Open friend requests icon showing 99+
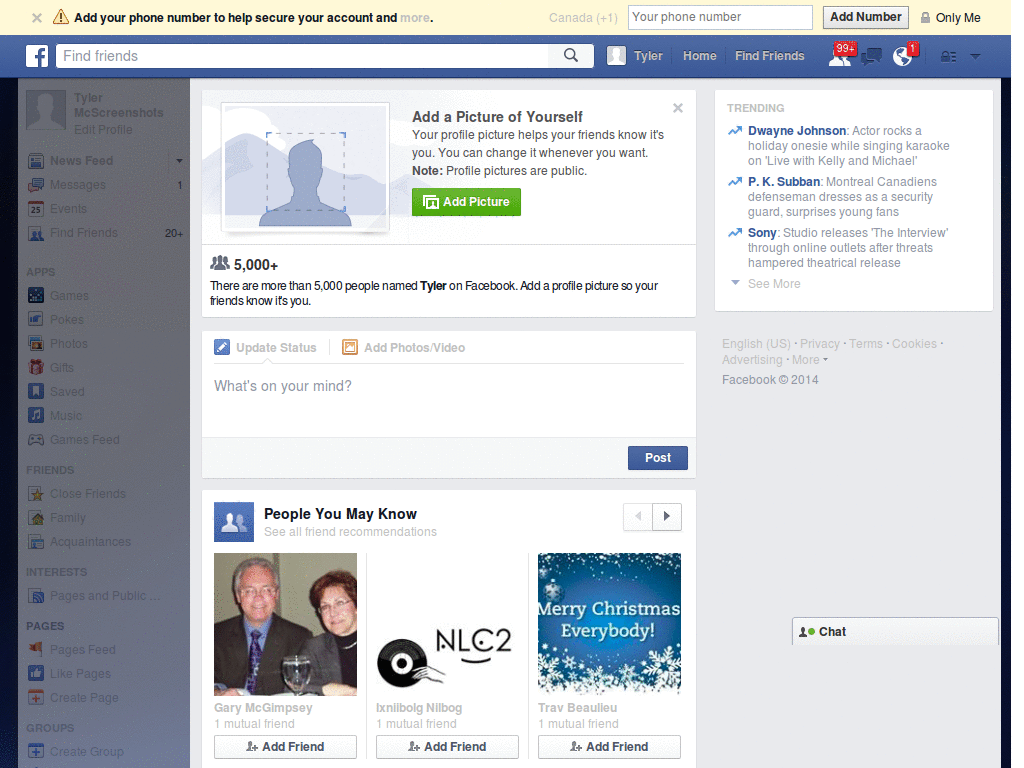1024x768 pixels. coord(841,55)
